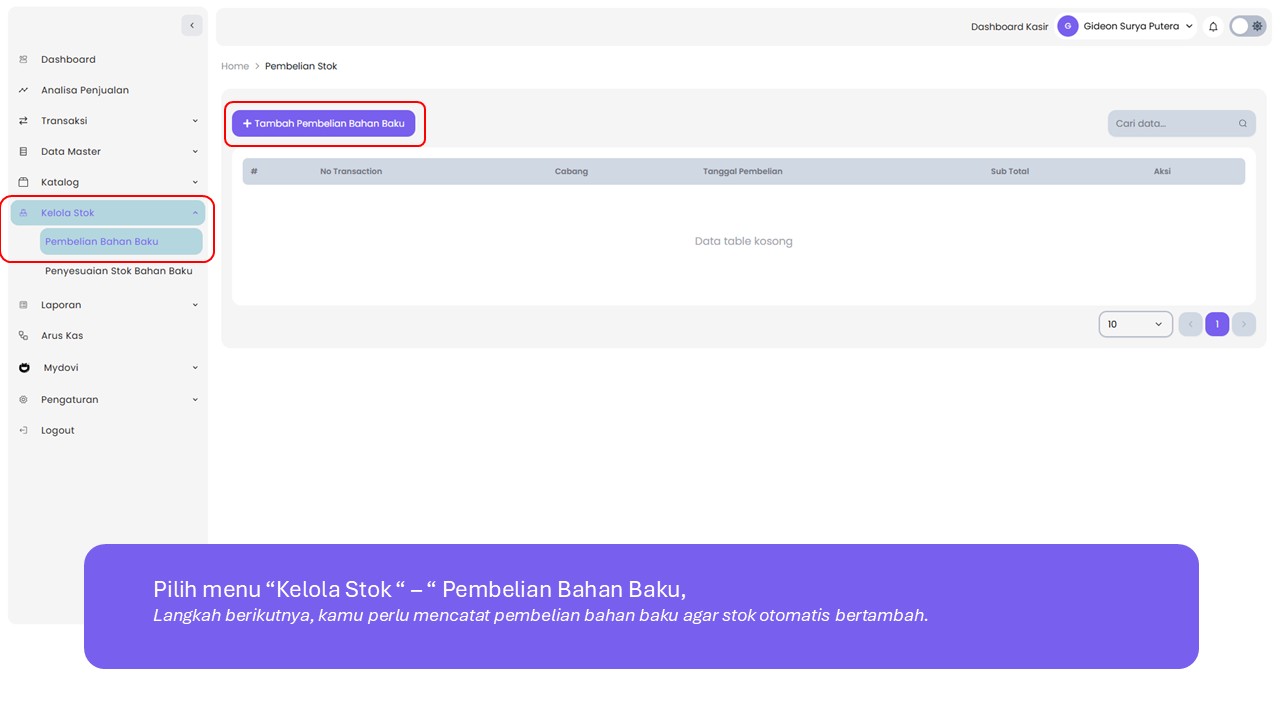Open notifications via the bell icon
1280x720 pixels.
pos(1213,27)
